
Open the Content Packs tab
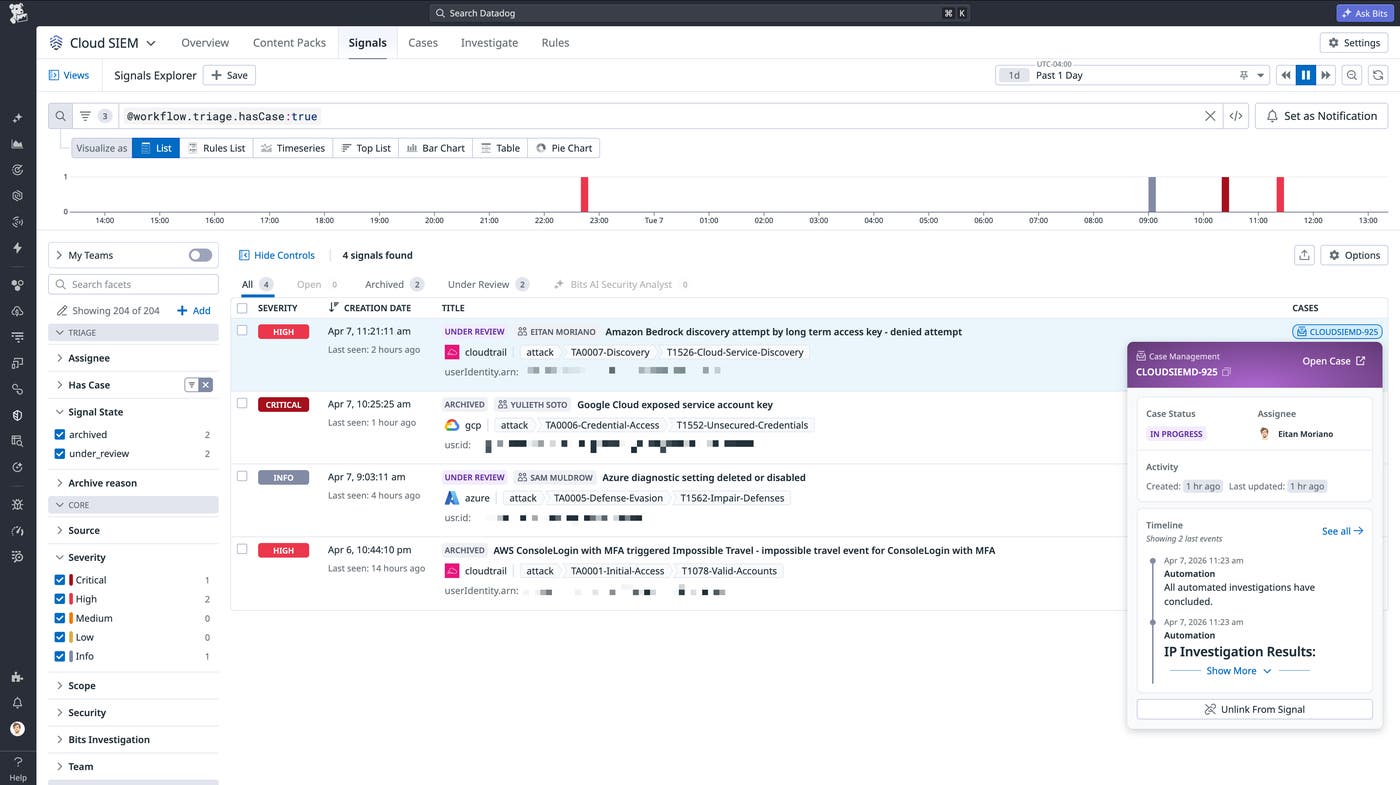click(x=289, y=43)
